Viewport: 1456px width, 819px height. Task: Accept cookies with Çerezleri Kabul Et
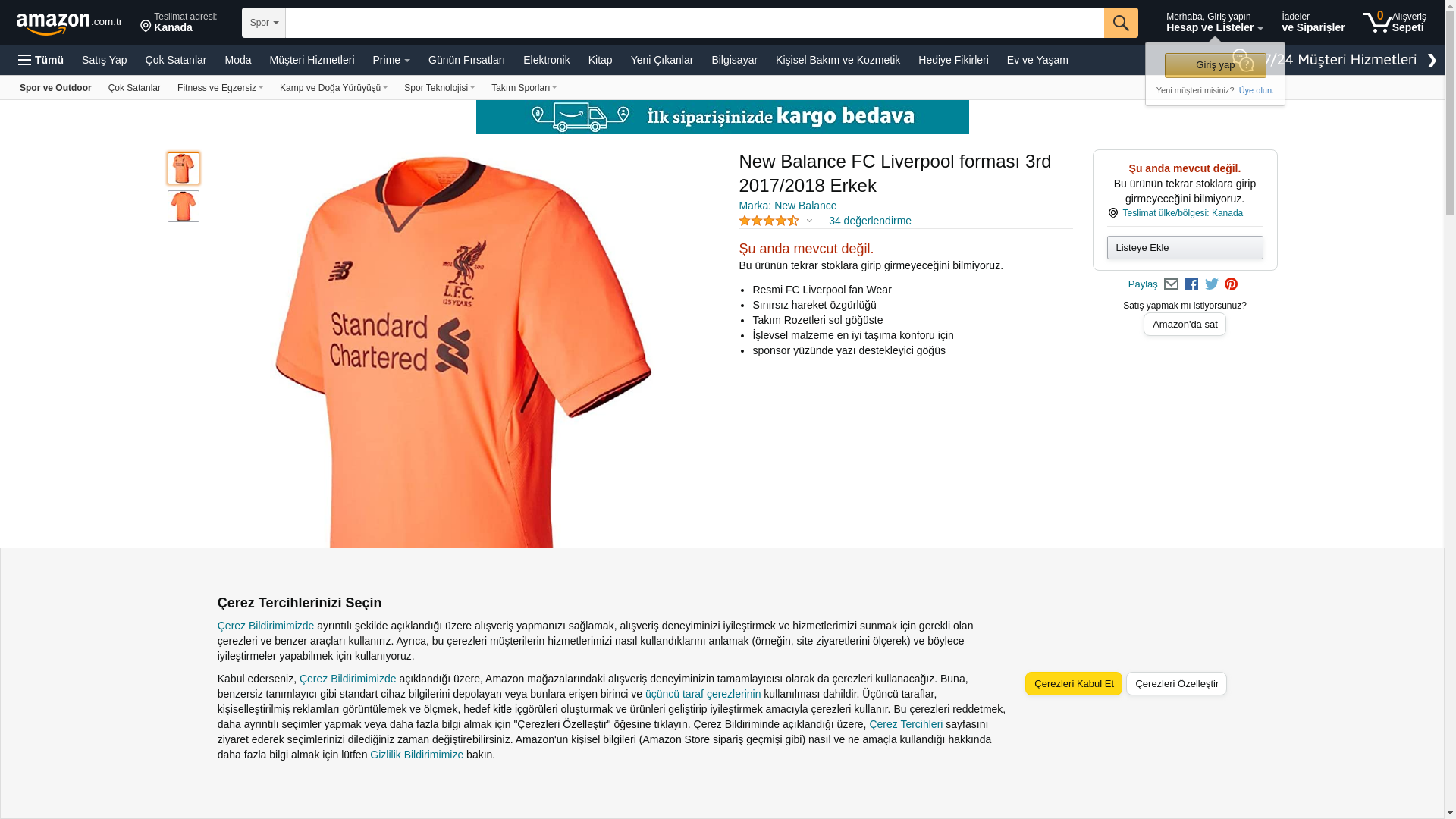point(1074,684)
